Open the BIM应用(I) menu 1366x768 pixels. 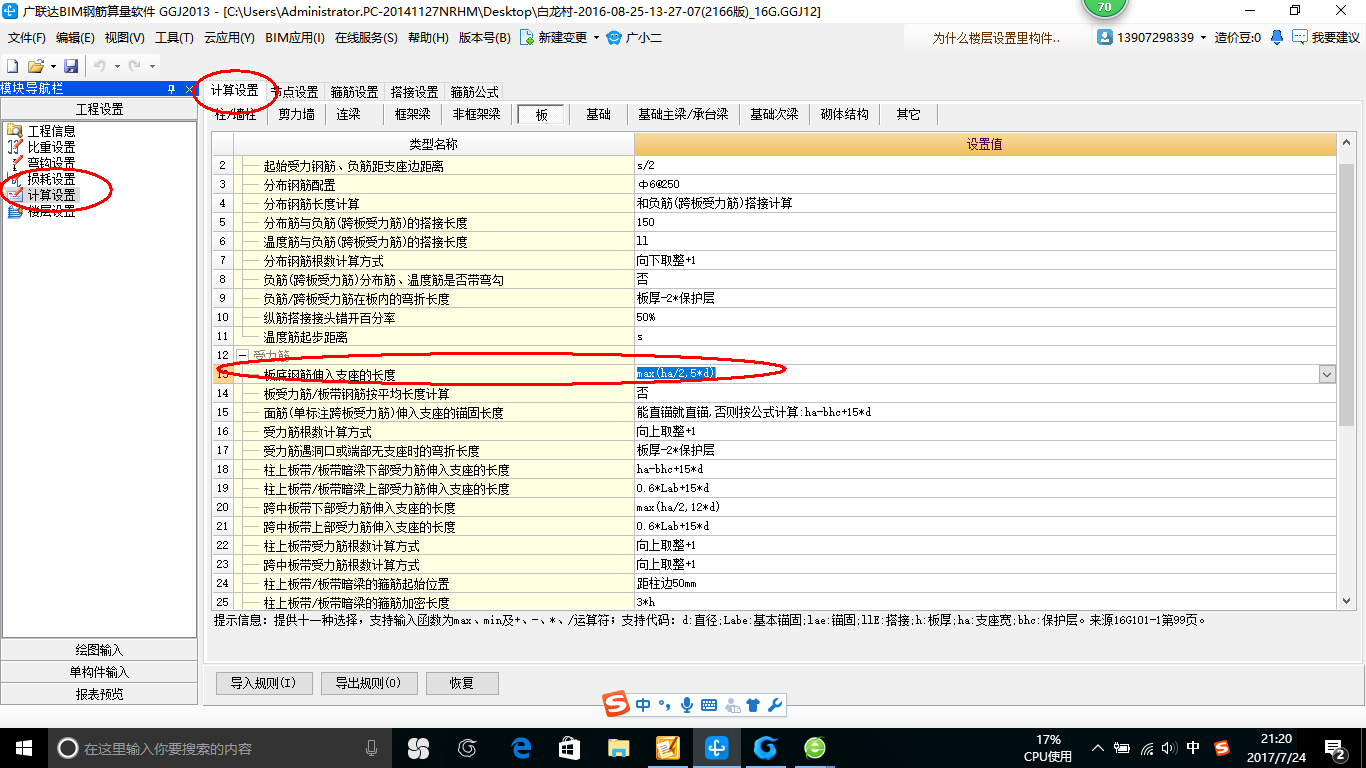(295, 38)
